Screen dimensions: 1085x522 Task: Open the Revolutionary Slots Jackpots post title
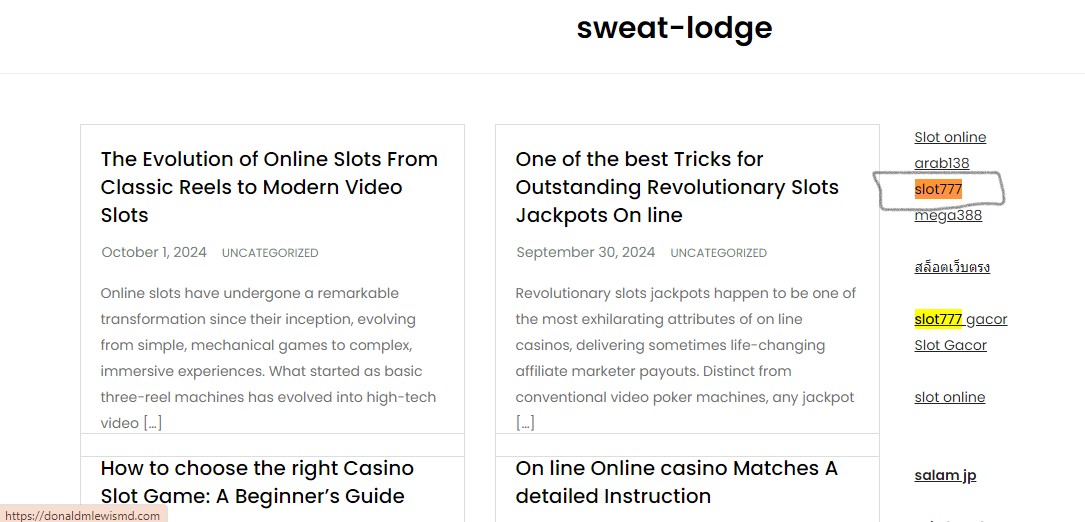click(677, 187)
